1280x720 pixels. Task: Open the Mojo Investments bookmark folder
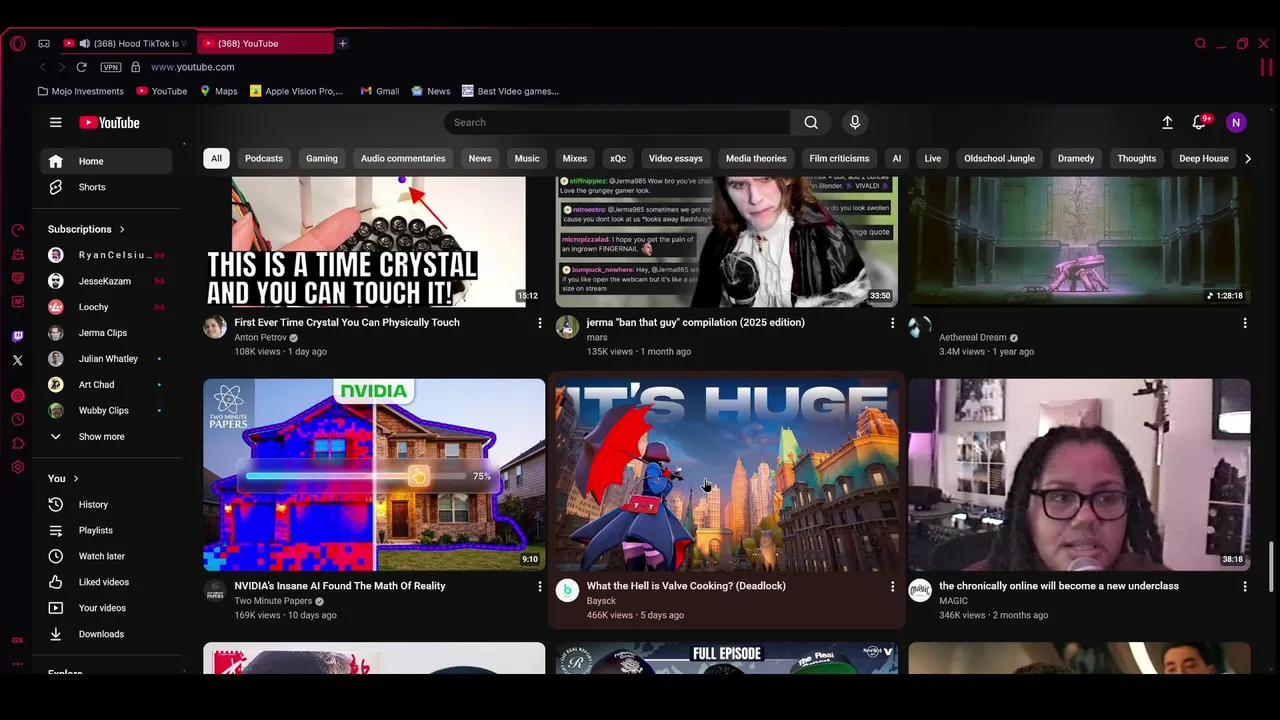tap(80, 91)
